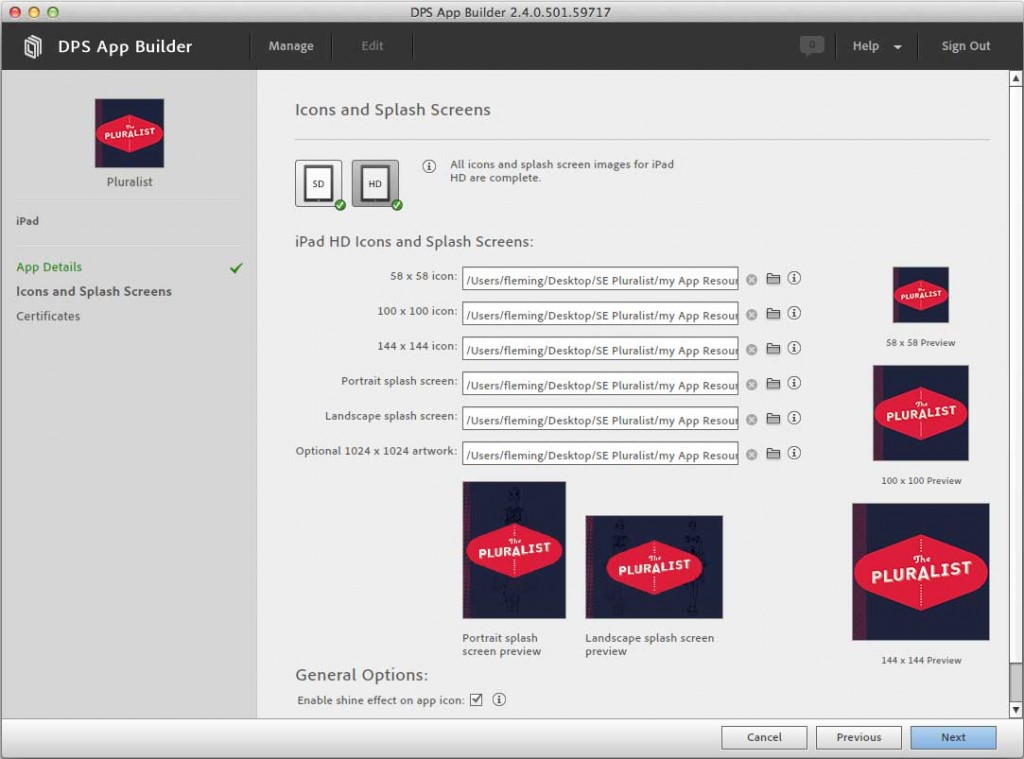Click the Landscape splash screen preview image
1024x759 pixels.
[654, 567]
